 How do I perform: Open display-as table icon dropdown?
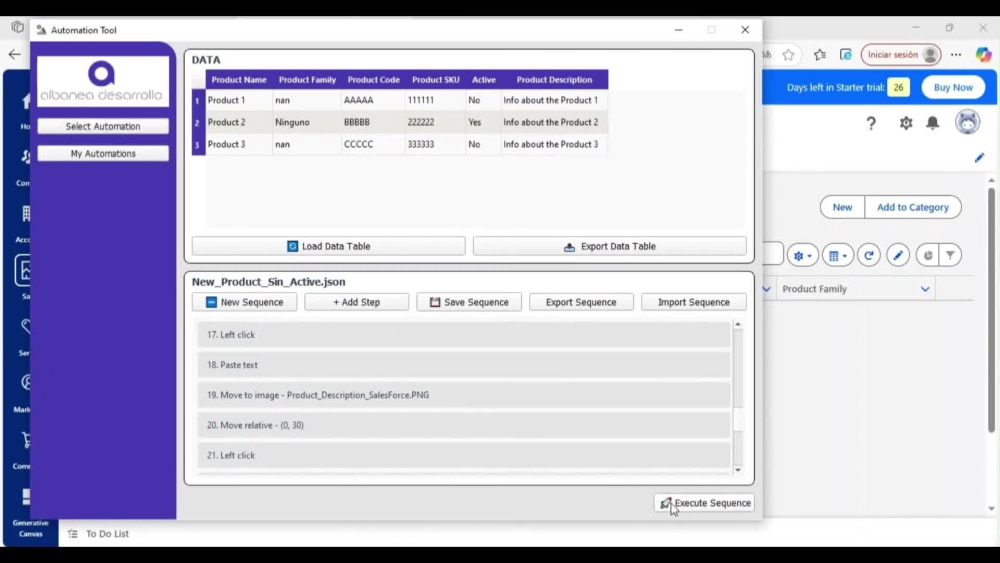coord(837,256)
